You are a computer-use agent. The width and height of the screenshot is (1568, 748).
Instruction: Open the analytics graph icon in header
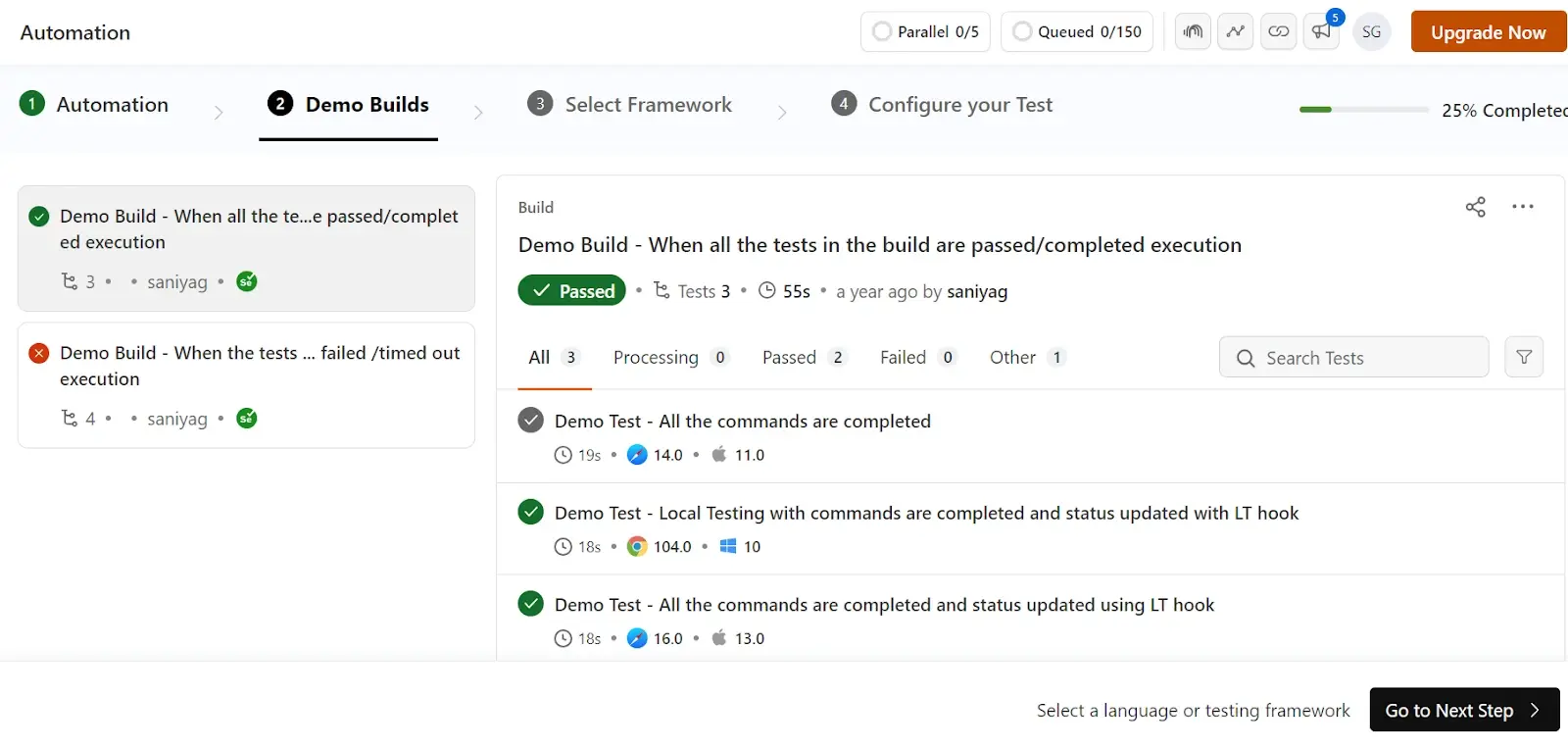[1235, 31]
